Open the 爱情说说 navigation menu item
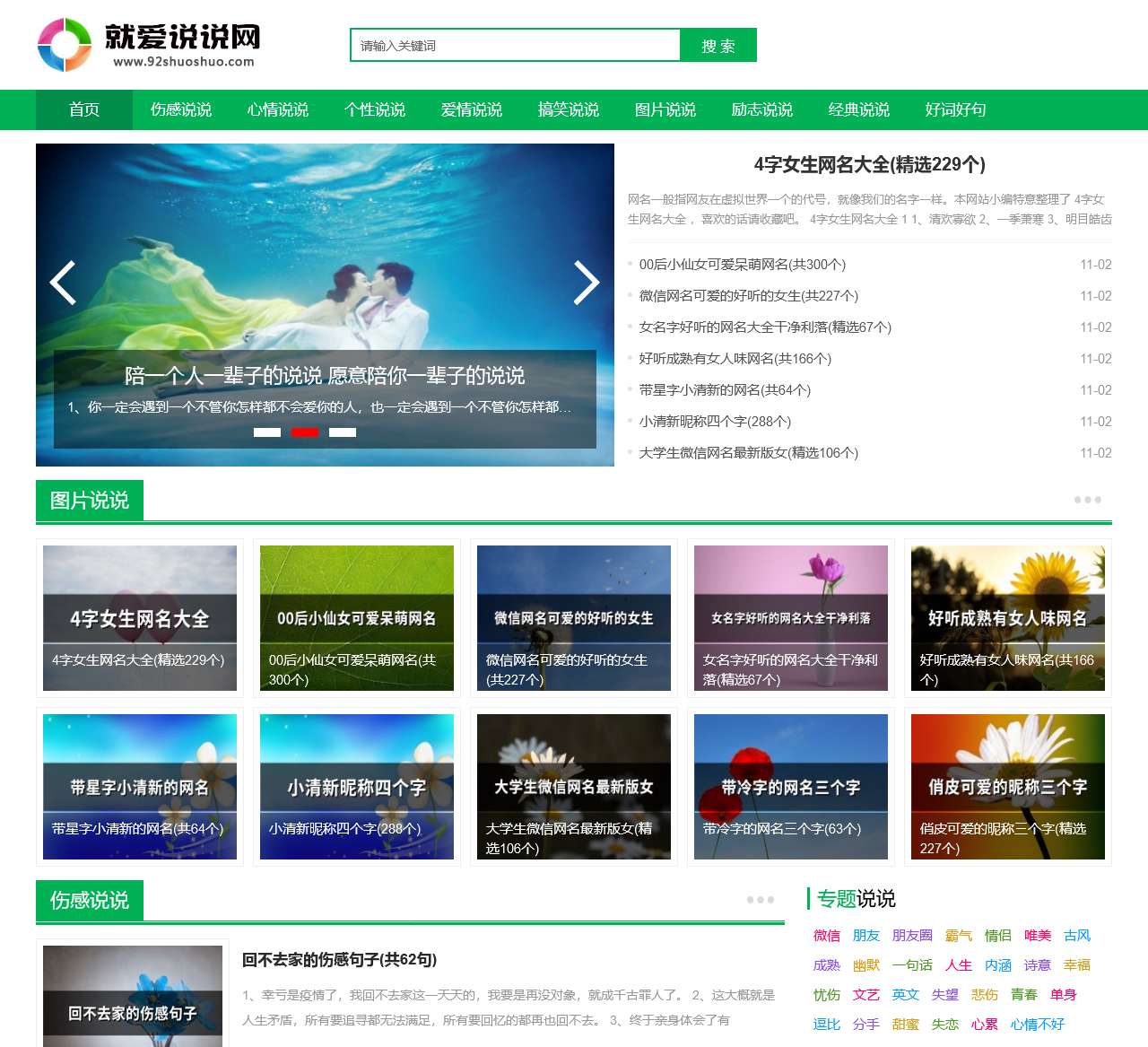This screenshot has height=1047, width=1148. coord(472,109)
